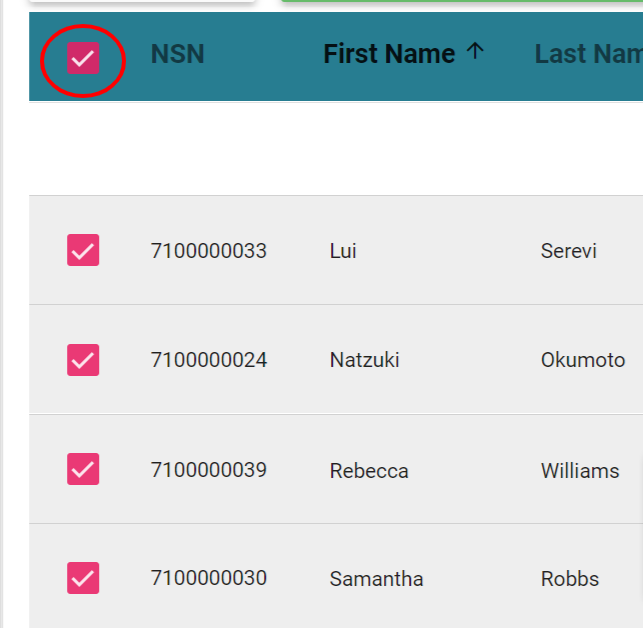
Task: Select the Okumoto last name cell
Action: point(582,360)
